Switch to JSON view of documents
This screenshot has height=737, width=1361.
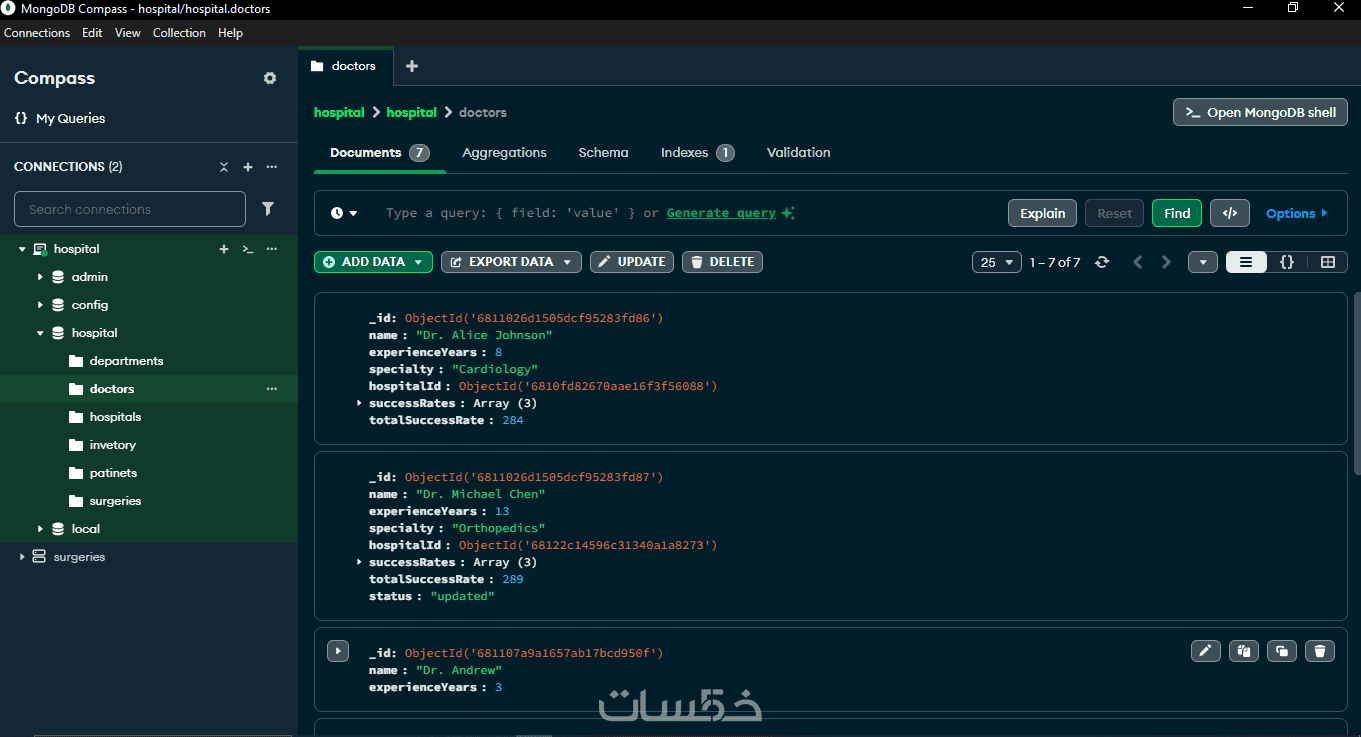tap(1287, 262)
